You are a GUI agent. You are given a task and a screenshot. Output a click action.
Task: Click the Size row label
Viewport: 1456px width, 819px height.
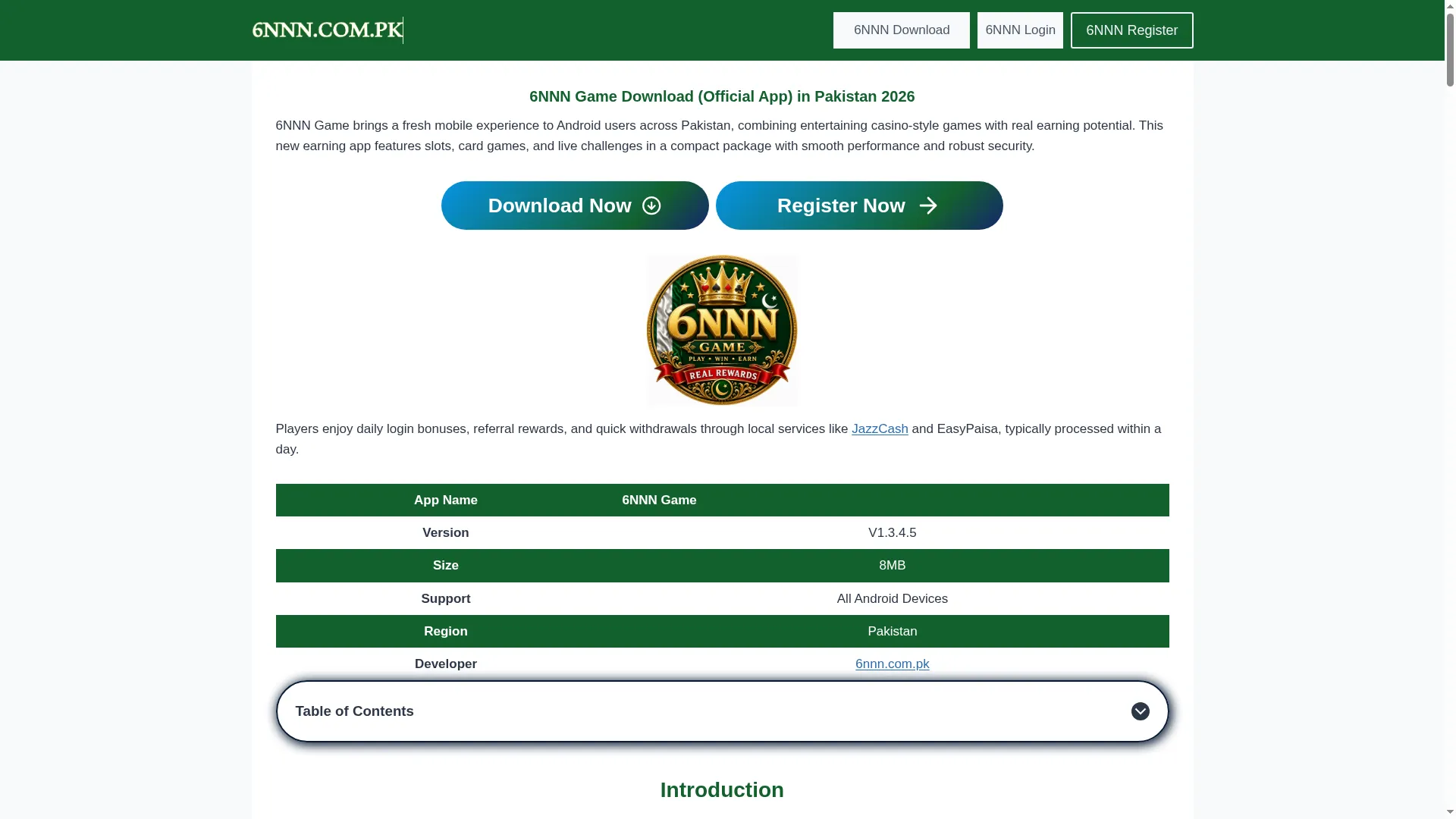point(446,566)
